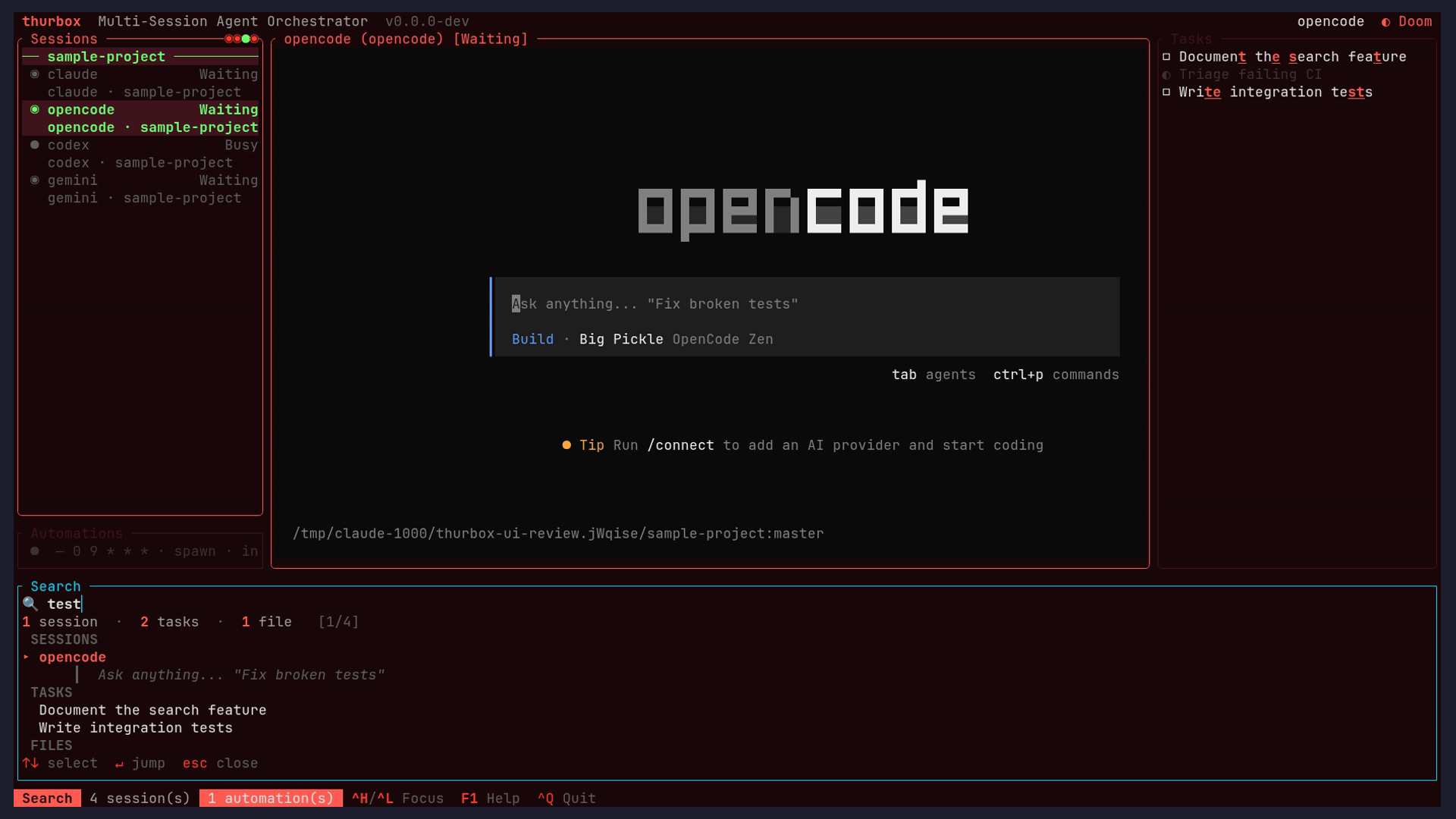The height and width of the screenshot is (819, 1456).
Task: Click the 2 tasks result count
Action: (x=169, y=623)
